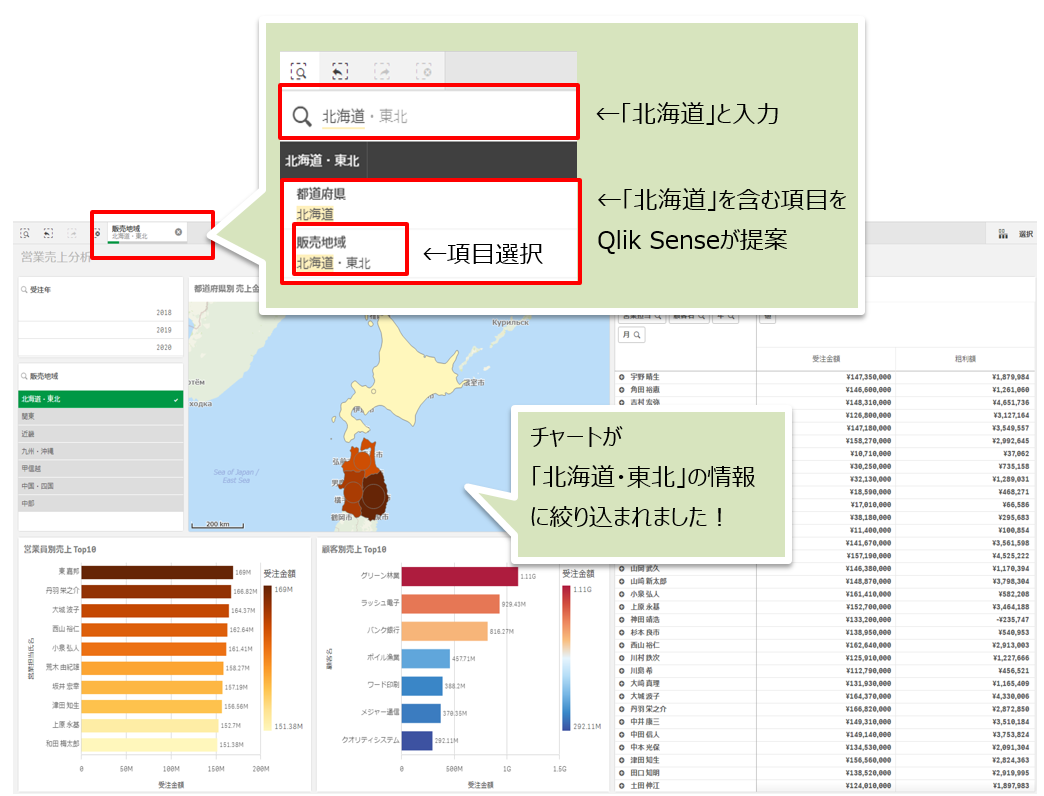1044x796 pixels.
Task: Click the search input field containing 北海道
Action: 440,117
